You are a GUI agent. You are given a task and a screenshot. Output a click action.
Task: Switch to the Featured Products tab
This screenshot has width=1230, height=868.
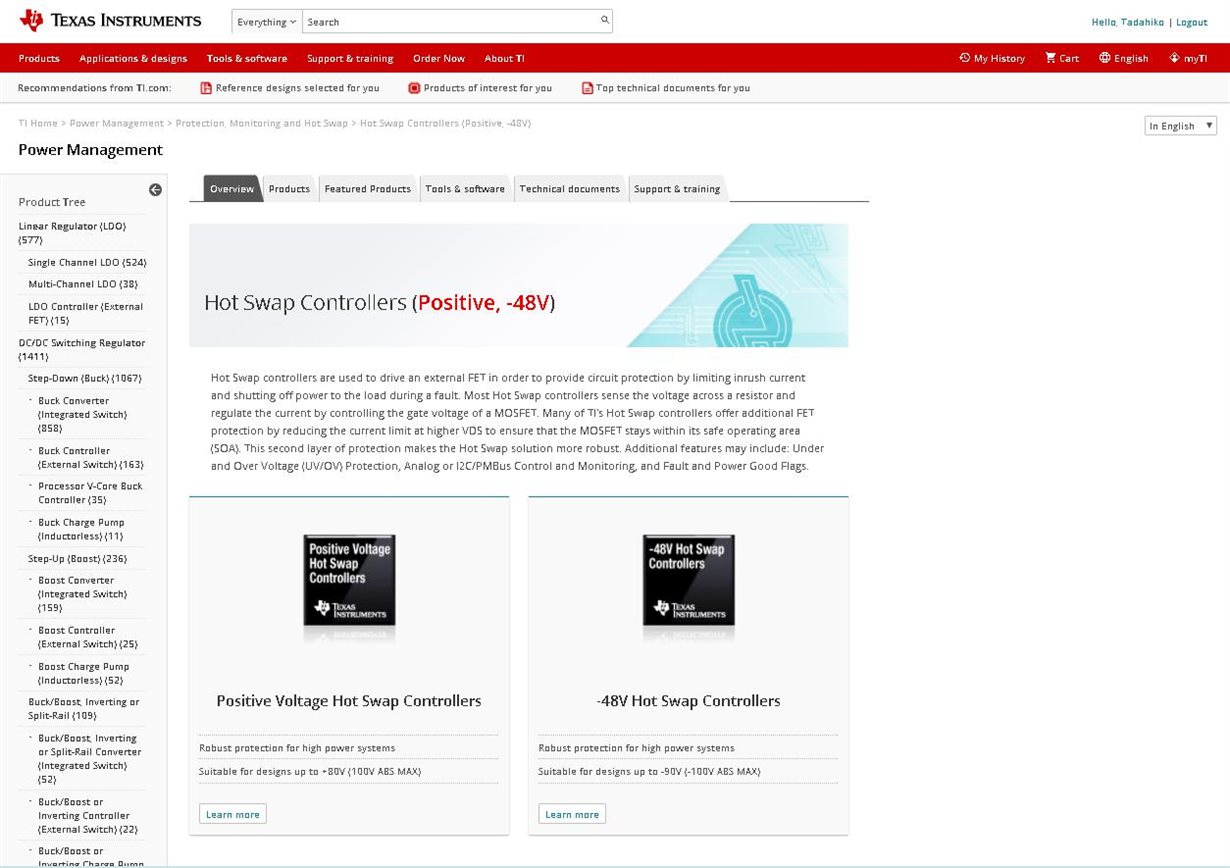click(x=368, y=189)
